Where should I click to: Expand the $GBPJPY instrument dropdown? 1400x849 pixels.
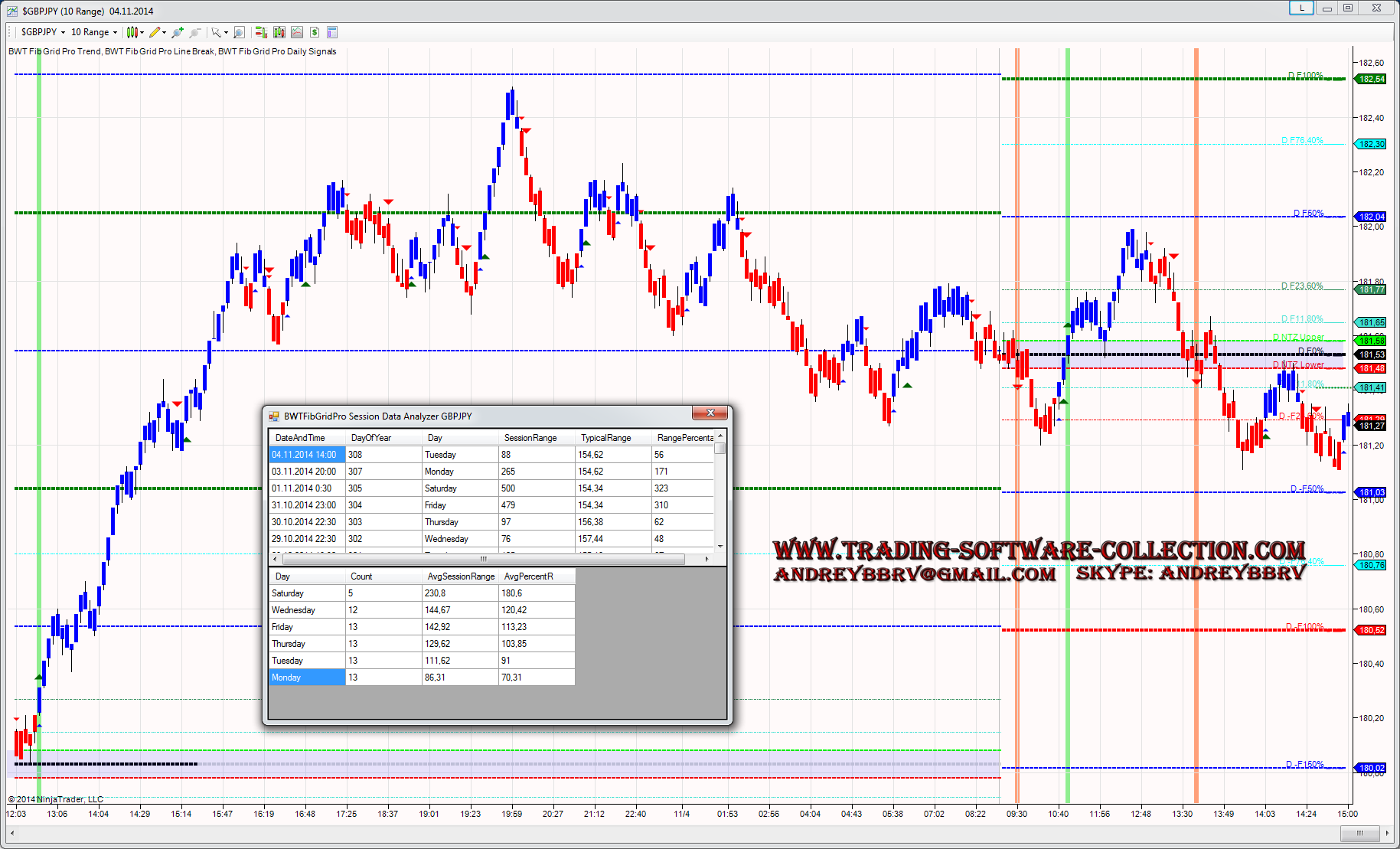pyautogui.click(x=43, y=32)
